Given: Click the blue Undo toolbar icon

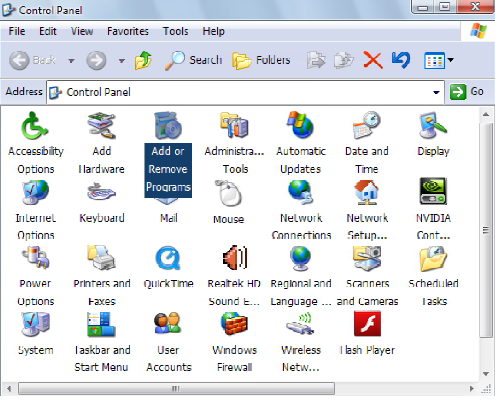Looking at the screenshot, I should coord(401,60).
